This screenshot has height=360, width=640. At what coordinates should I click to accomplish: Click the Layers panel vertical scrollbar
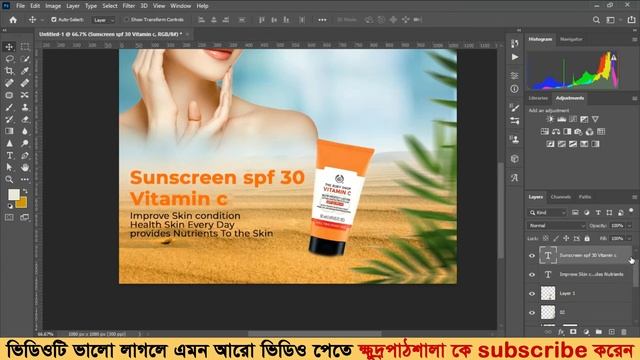636,273
